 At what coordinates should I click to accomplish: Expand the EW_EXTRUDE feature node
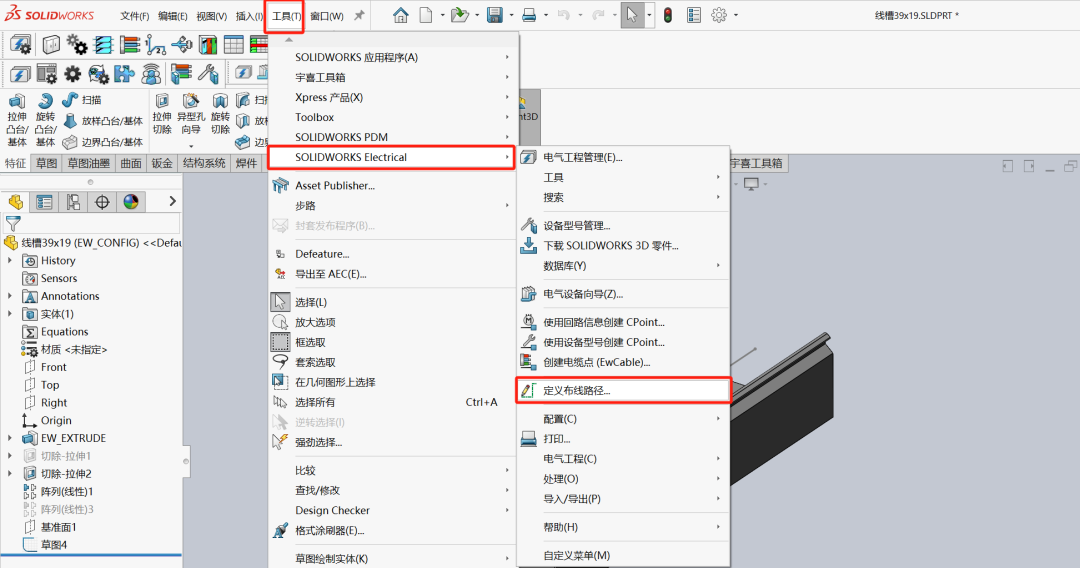[10, 438]
